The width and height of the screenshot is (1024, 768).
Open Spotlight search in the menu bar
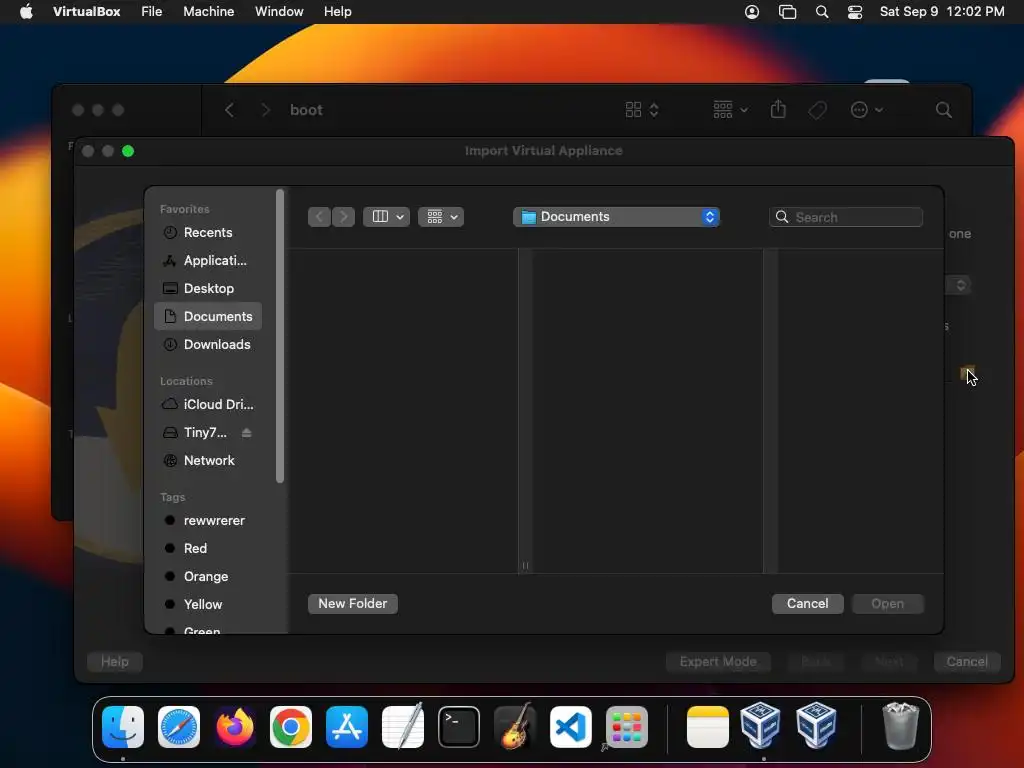coord(822,12)
